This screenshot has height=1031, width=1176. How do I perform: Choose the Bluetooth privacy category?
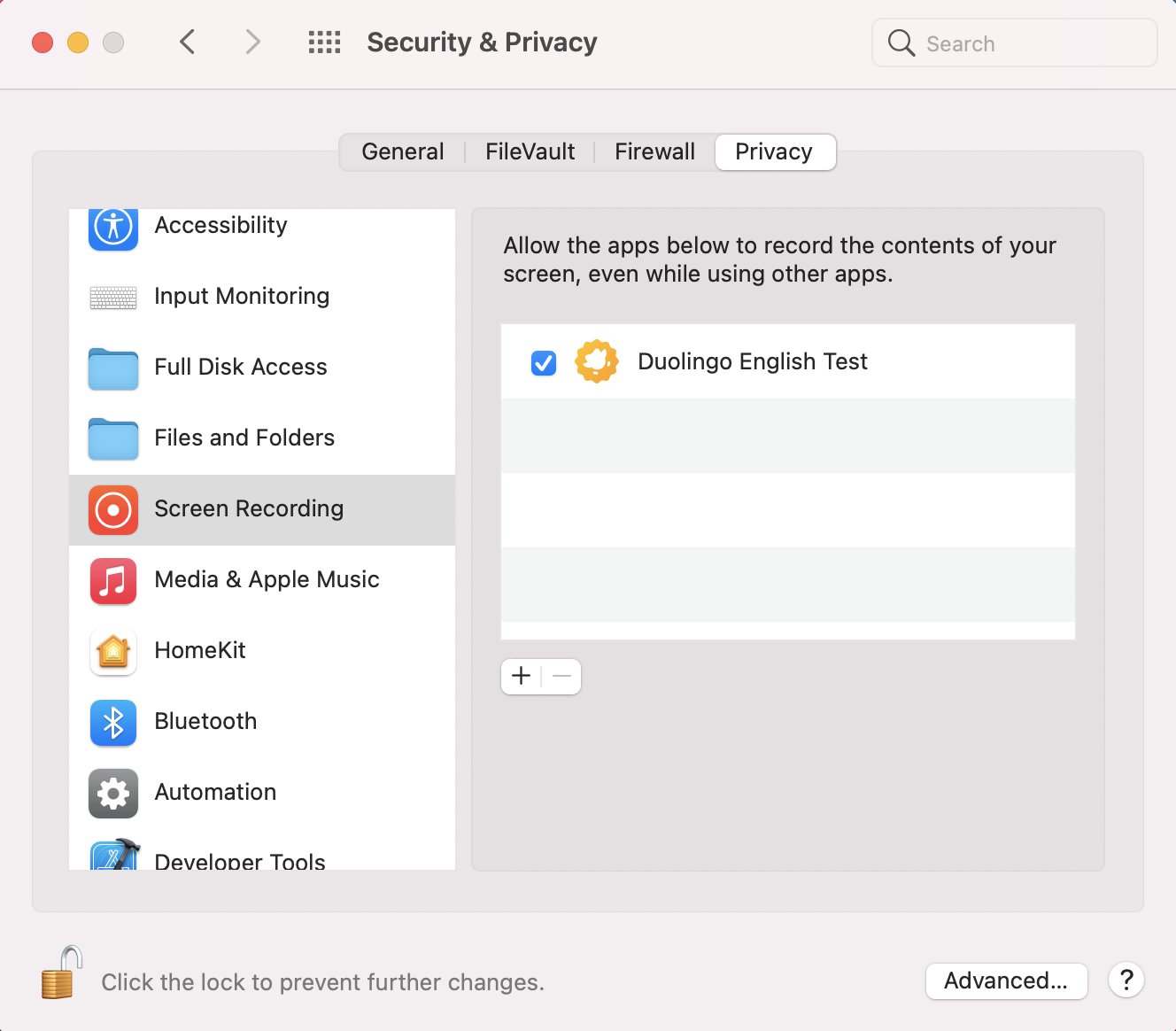[x=262, y=722]
